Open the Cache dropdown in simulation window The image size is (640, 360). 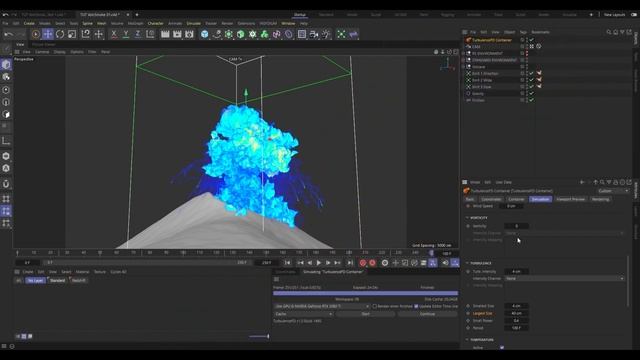point(303,314)
